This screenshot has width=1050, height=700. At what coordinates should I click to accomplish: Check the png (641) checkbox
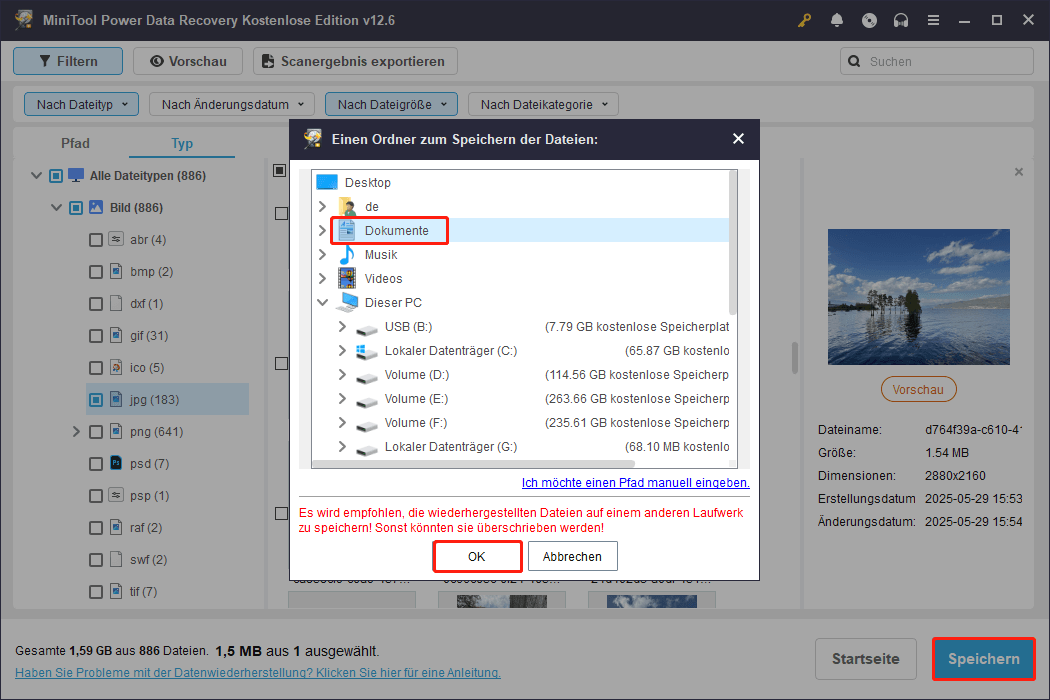click(96, 431)
